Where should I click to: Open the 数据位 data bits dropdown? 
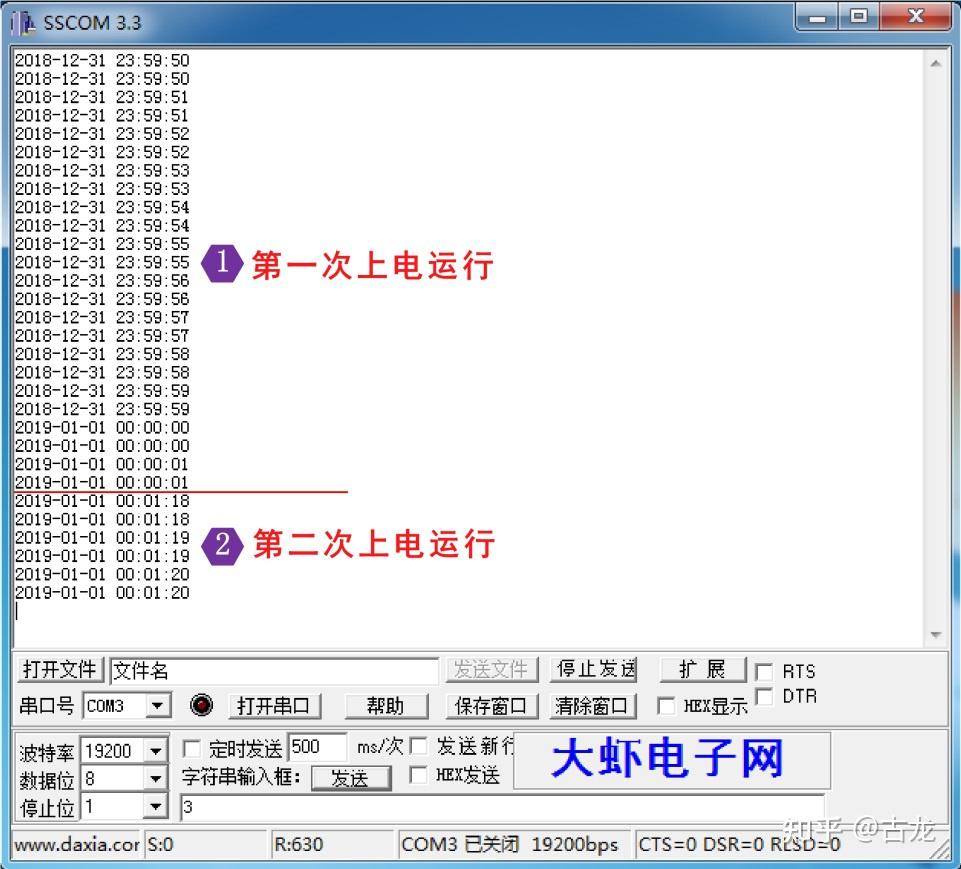(156, 777)
